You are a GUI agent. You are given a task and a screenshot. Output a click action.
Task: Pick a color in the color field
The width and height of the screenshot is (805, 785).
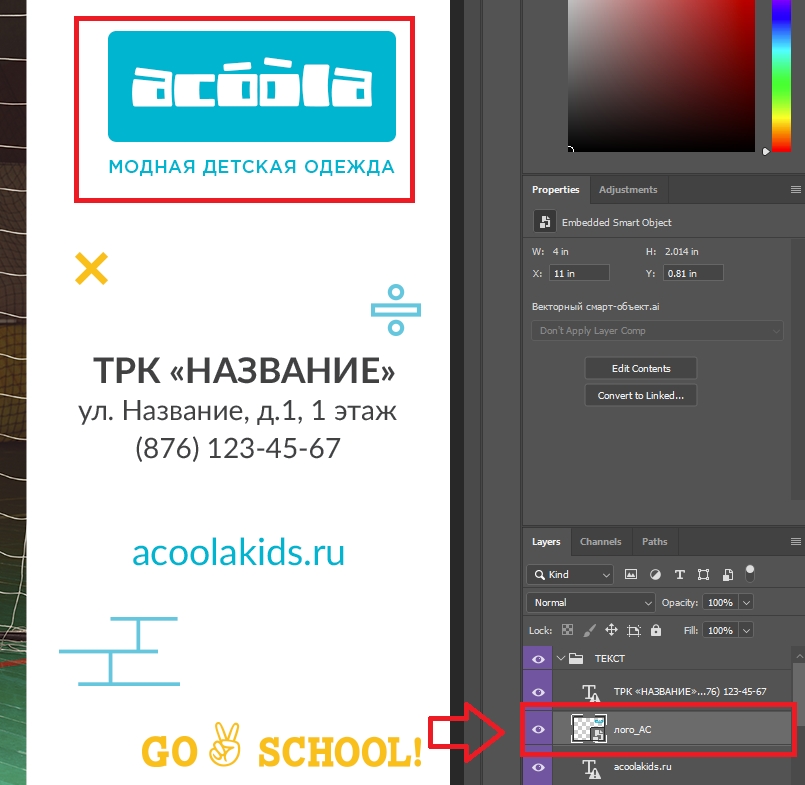tap(661, 75)
